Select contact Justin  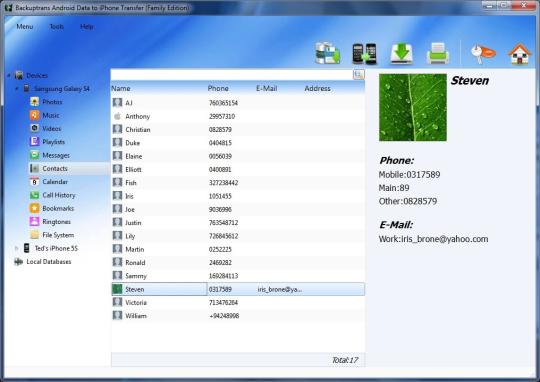pyautogui.click(x=238, y=223)
